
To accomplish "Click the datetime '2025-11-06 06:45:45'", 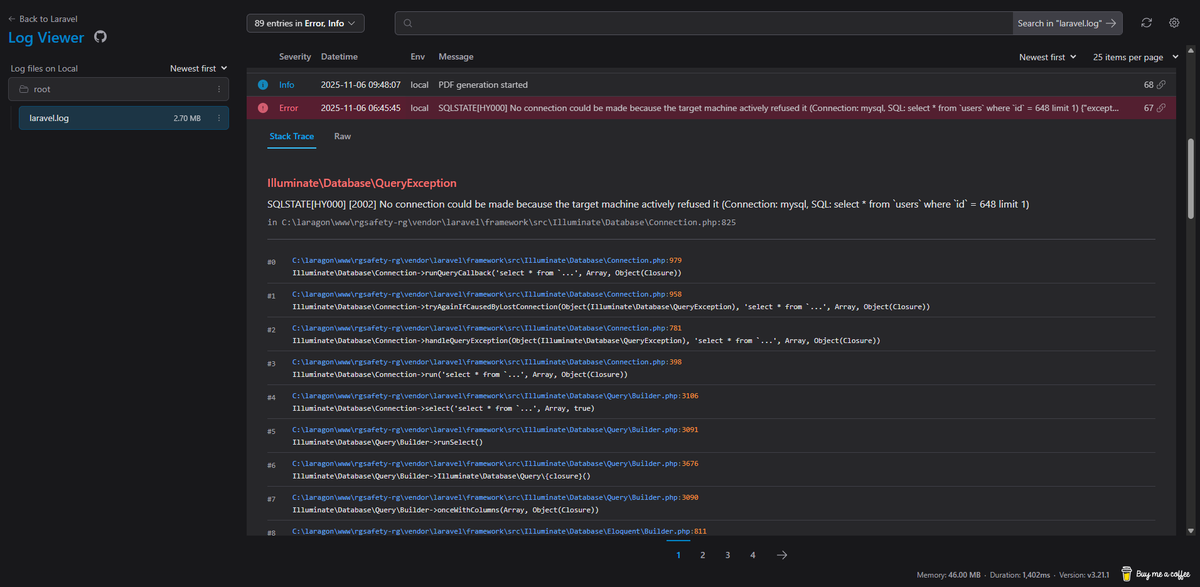I will [x=360, y=107].
